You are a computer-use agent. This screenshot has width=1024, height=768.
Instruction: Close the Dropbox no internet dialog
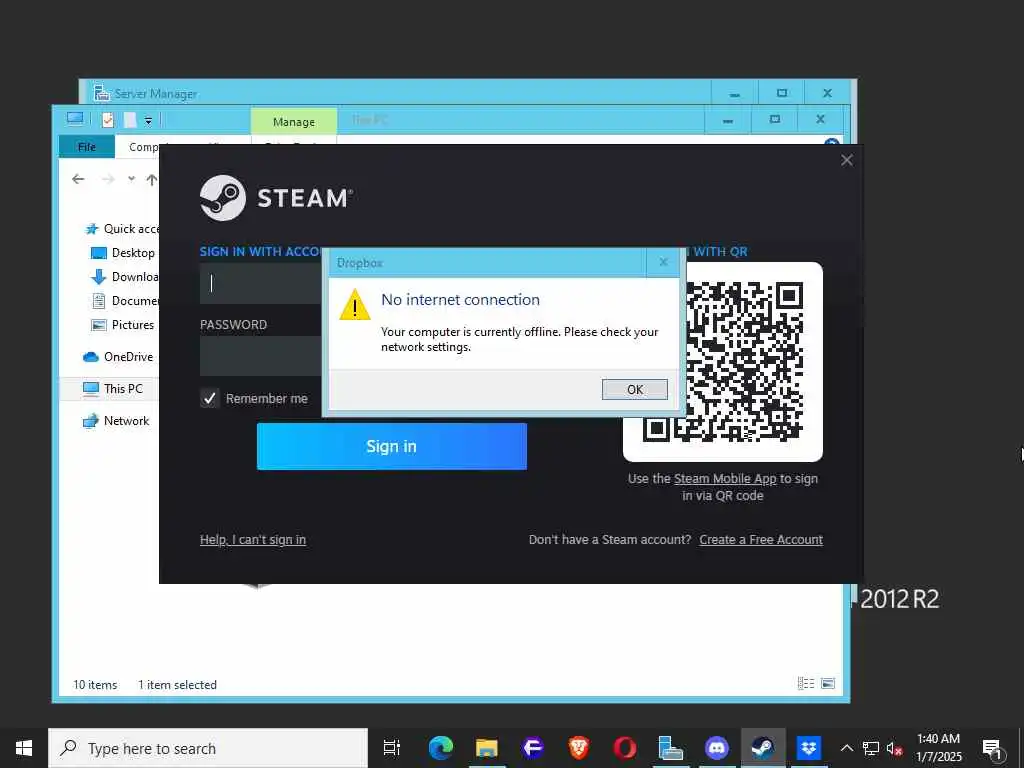[663, 262]
